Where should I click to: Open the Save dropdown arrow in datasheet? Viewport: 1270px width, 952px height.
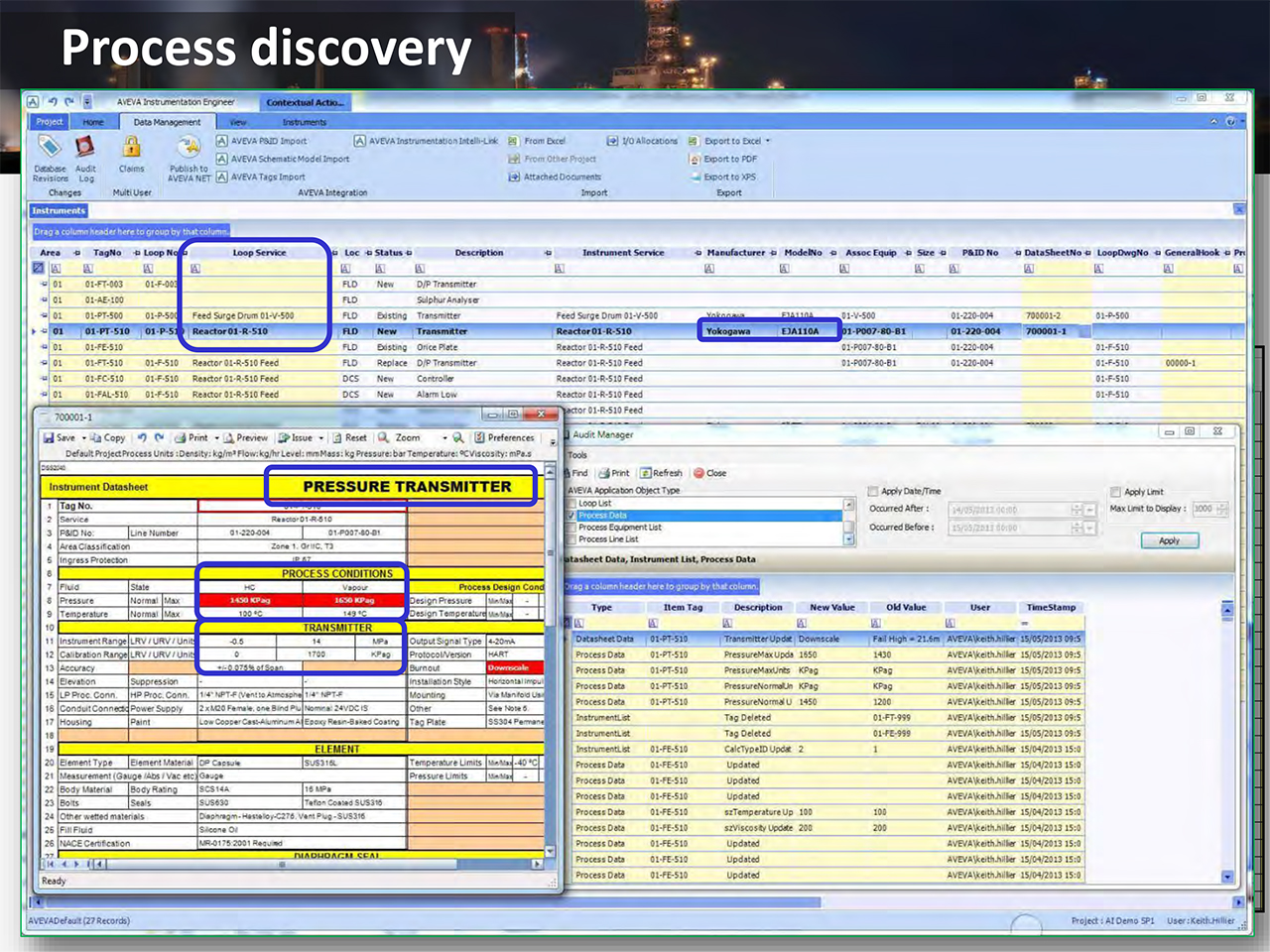pyautogui.click(x=83, y=437)
